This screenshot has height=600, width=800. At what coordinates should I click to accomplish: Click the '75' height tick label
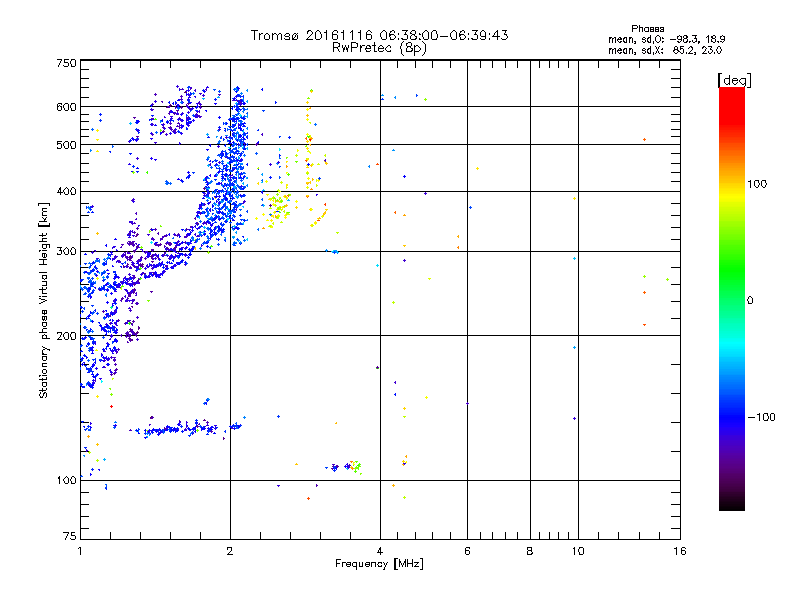(70, 536)
